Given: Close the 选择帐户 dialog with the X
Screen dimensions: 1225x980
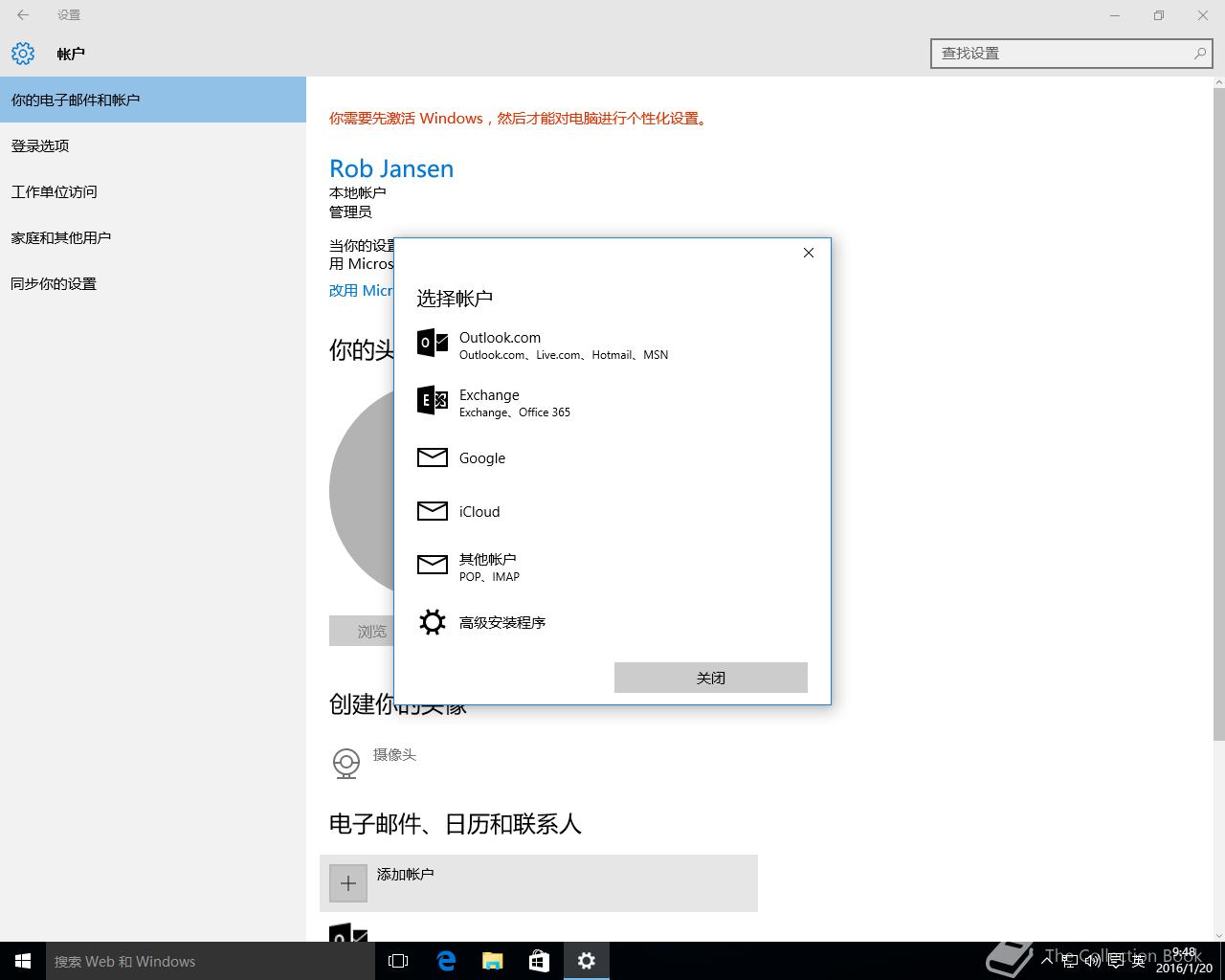Looking at the screenshot, I should (809, 253).
